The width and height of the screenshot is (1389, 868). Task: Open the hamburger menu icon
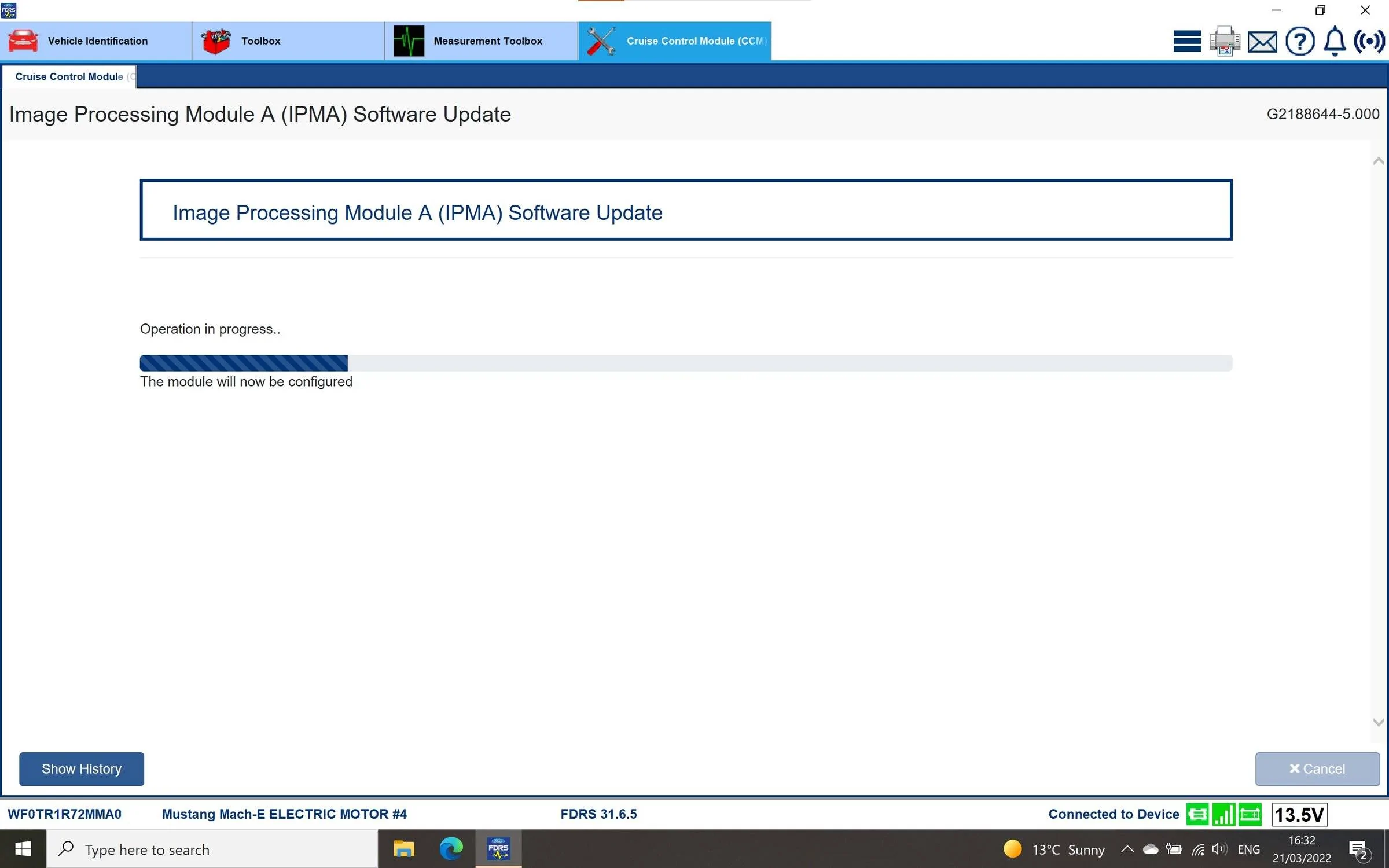click(1187, 41)
